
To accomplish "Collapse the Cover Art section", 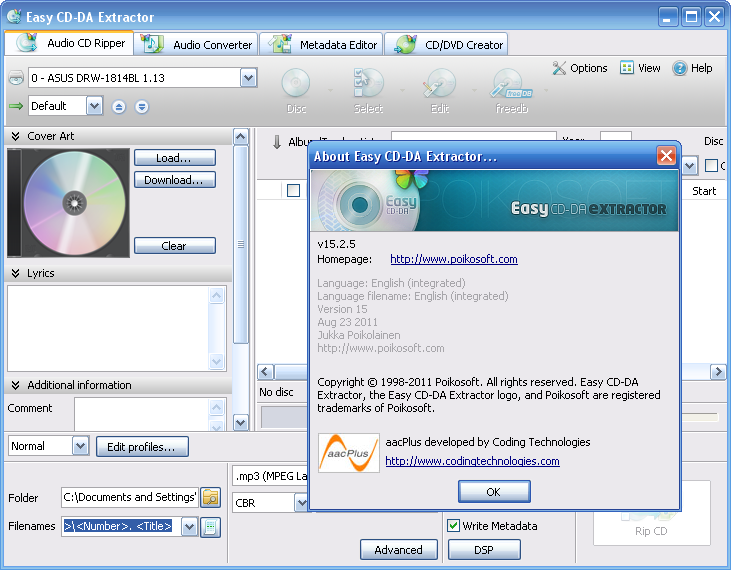I will click(15, 136).
